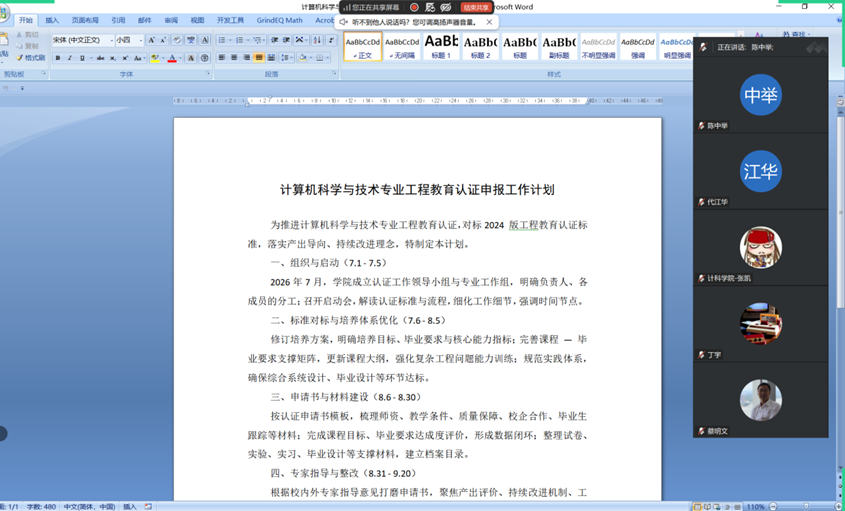The image size is (845, 511).
Task: Decrease paragraph indent
Action: pyautogui.click(x=274, y=40)
